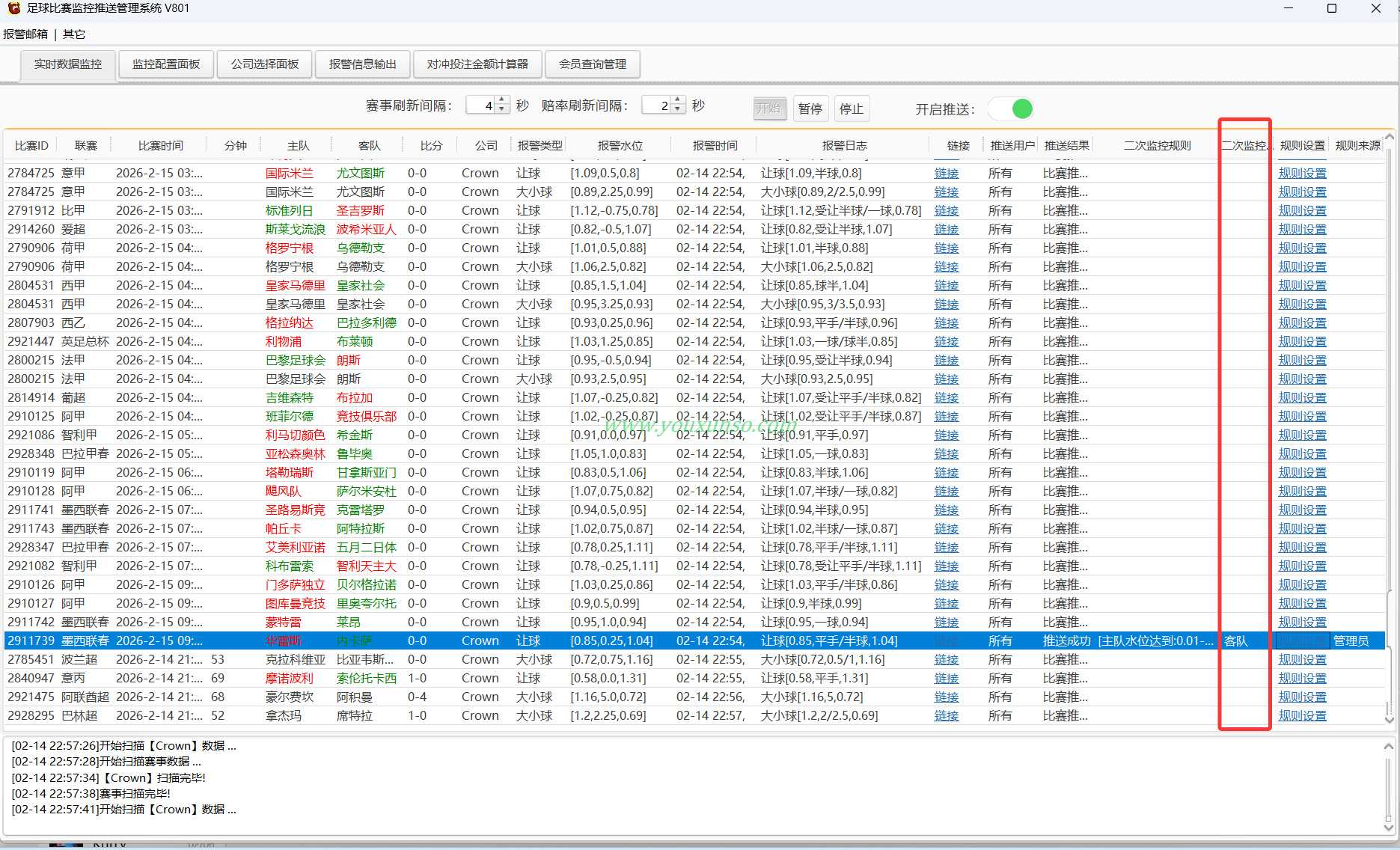Image resolution: width=1400 pixels, height=850 pixels.
Task: Click team name 皇家马德里 in 让球 row
Action: (296, 286)
